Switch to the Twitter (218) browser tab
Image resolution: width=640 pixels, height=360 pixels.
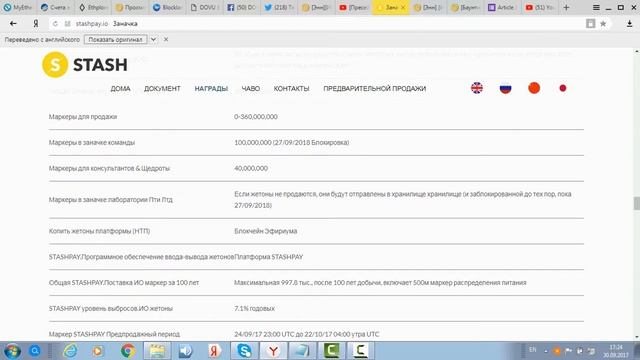(280, 7)
